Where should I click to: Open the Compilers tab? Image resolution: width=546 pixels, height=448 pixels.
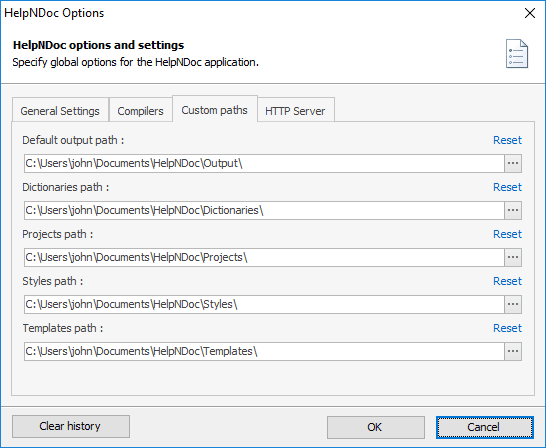(x=140, y=111)
